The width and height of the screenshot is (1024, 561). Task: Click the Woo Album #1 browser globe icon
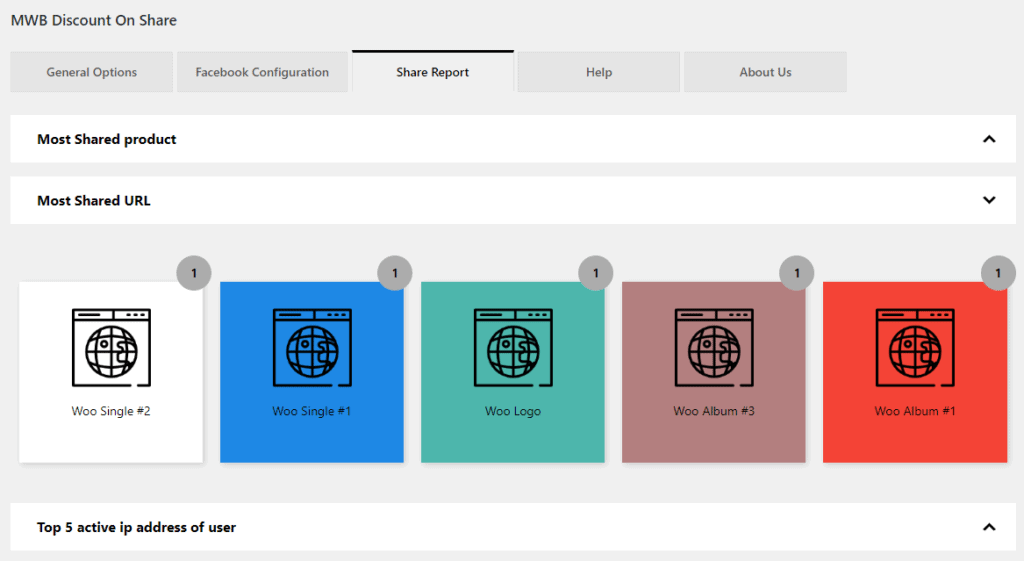(915, 347)
